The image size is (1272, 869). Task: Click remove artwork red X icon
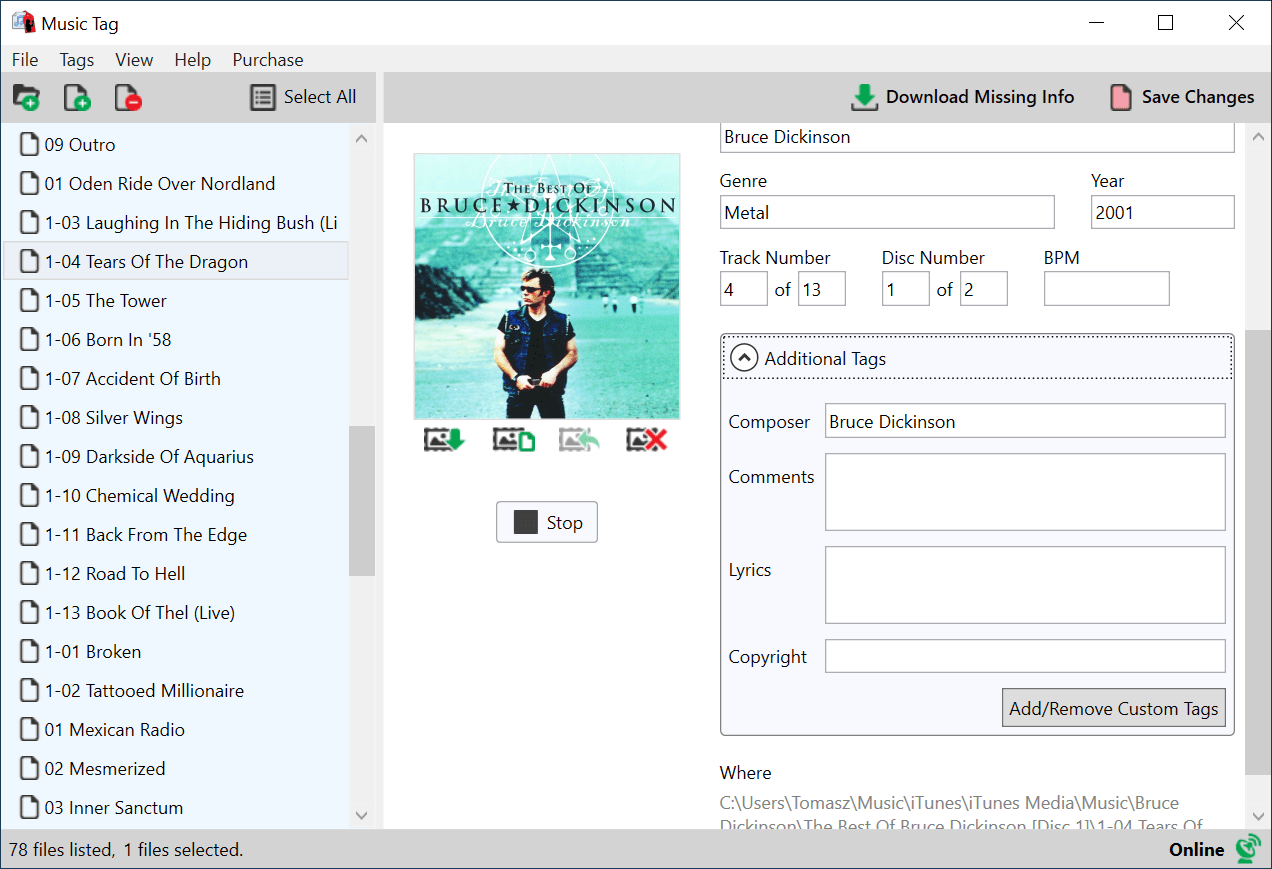point(647,440)
